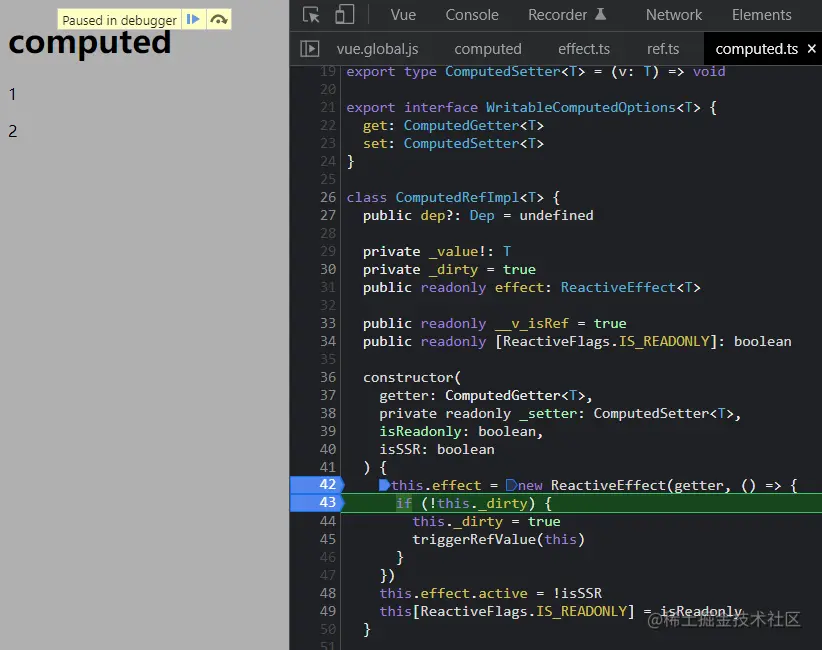
Task: Add a breakpoint on line 48
Action: click(x=328, y=593)
